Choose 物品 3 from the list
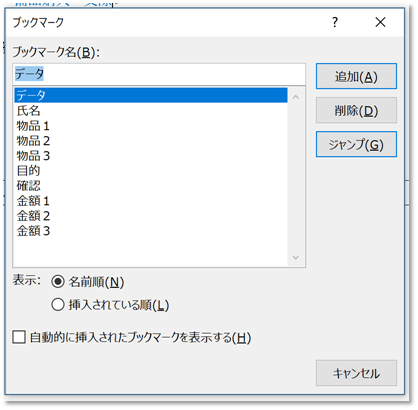 click(151, 156)
